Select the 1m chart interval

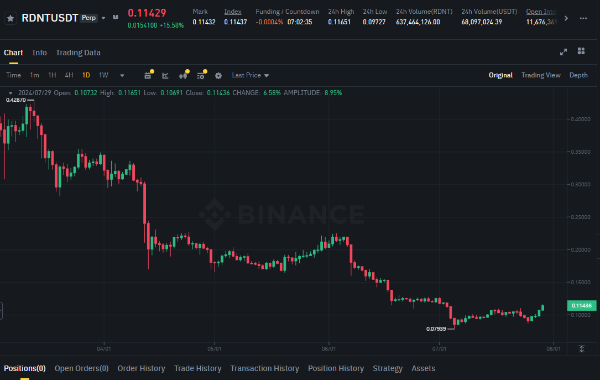coord(34,75)
